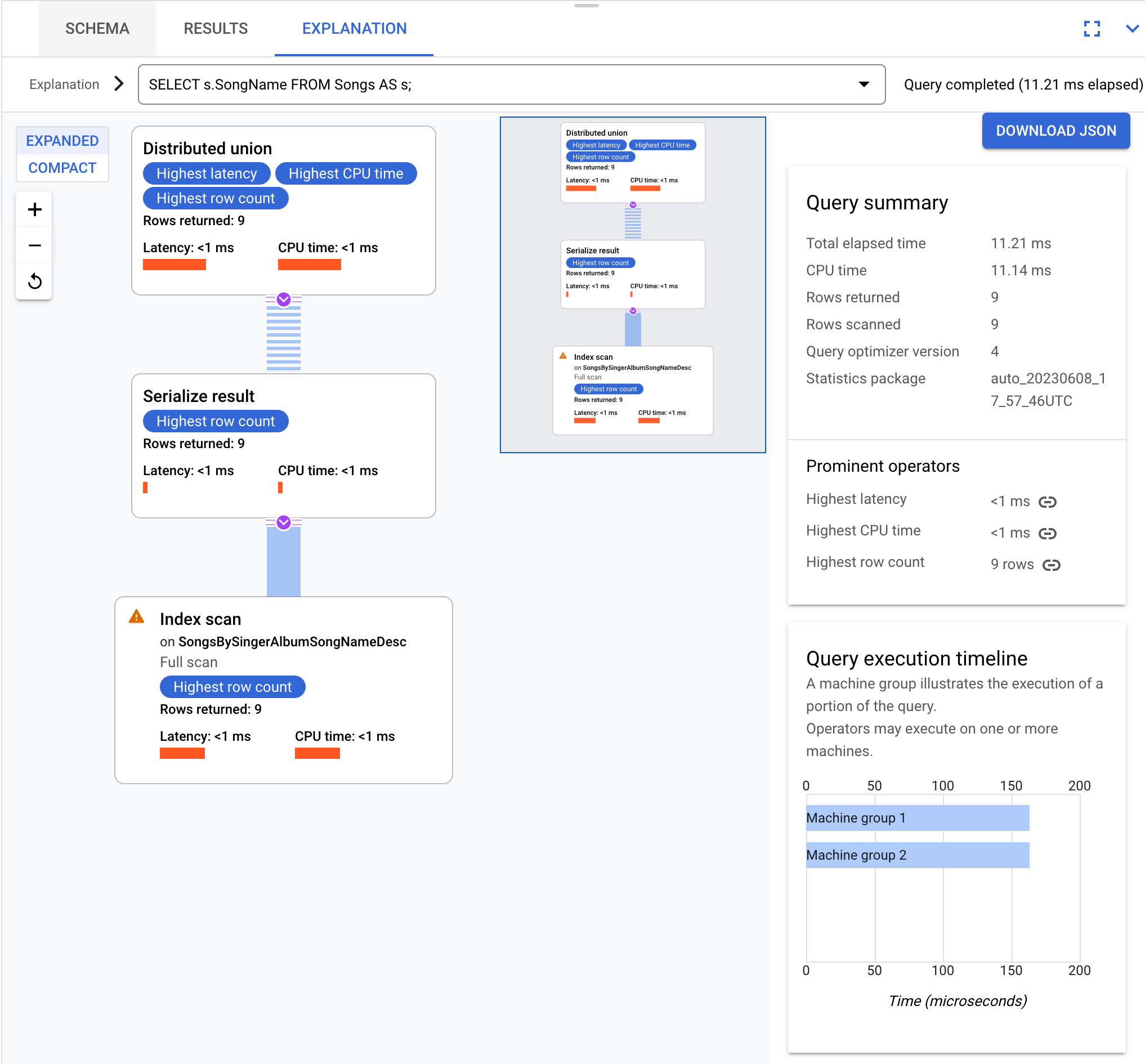Select the SCHEMA tab

pyautogui.click(x=98, y=28)
